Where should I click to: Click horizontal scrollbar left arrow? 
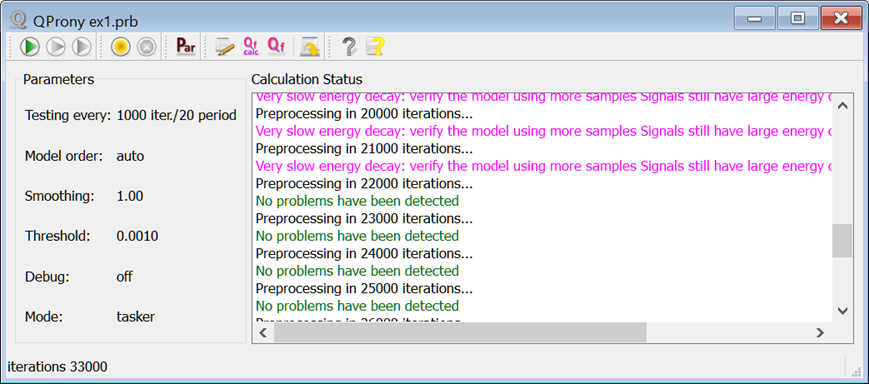[x=263, y=332]
